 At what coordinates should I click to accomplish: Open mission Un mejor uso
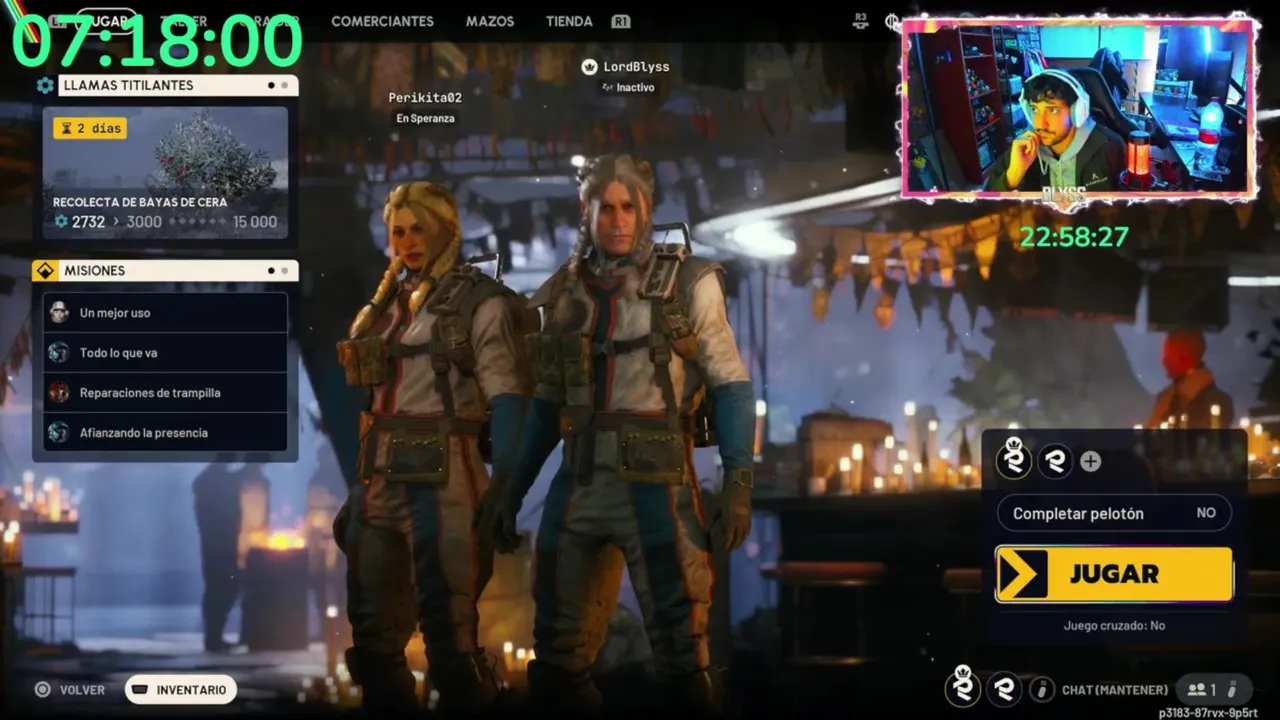coord(165,313)
